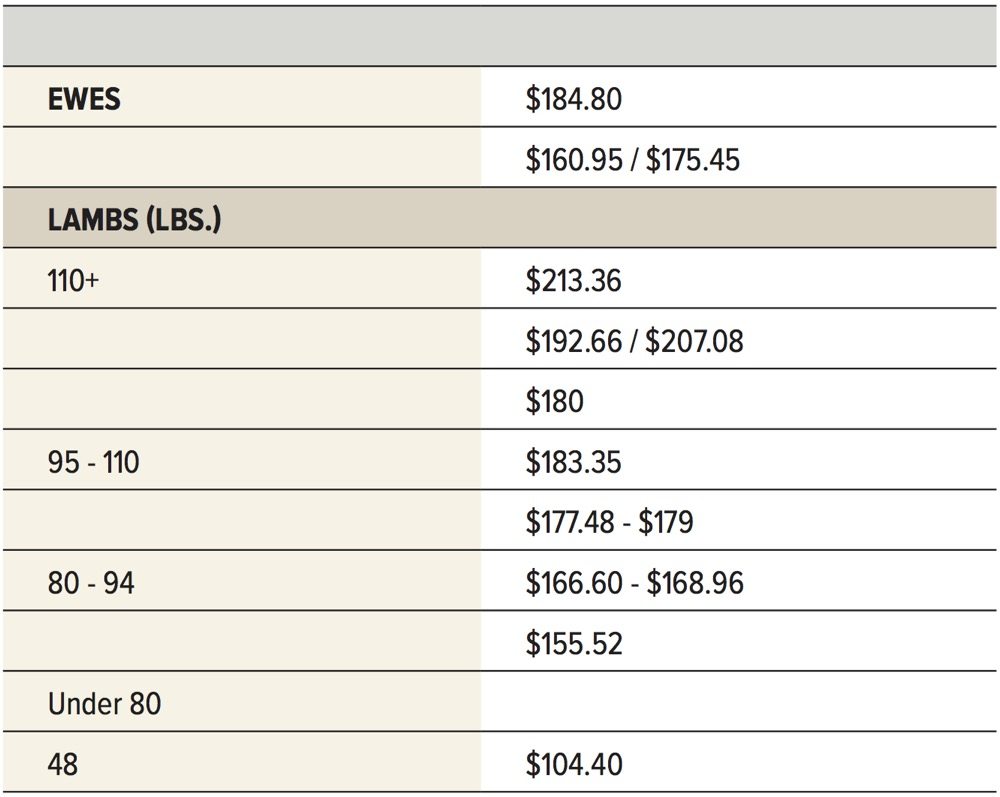Image resolution: width=1000 pixels, height=797 pixels.
Task: Select the LAMBS (LBS.) section header
Action: click(134, 220)
